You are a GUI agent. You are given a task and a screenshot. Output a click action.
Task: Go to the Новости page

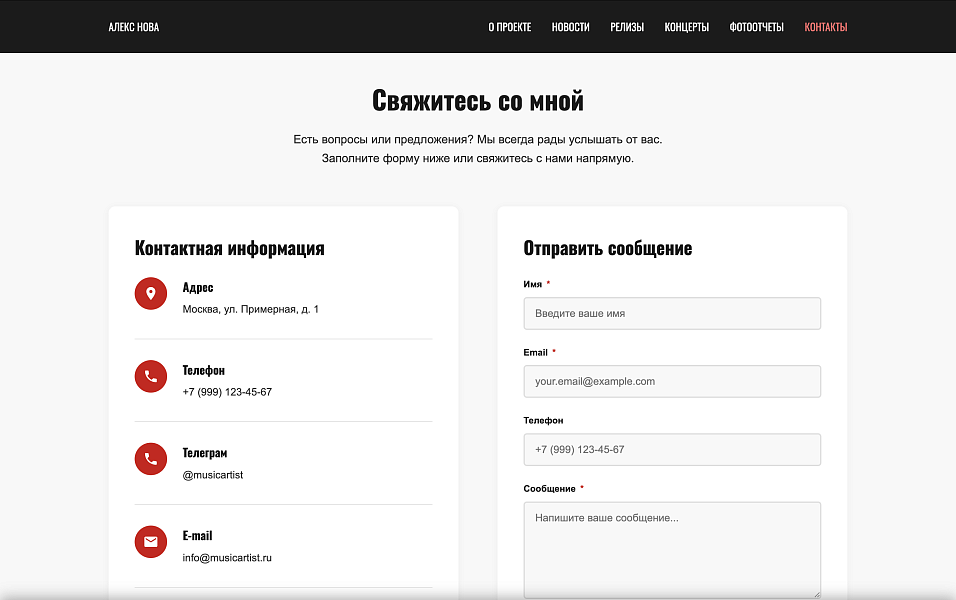point(570,27)
